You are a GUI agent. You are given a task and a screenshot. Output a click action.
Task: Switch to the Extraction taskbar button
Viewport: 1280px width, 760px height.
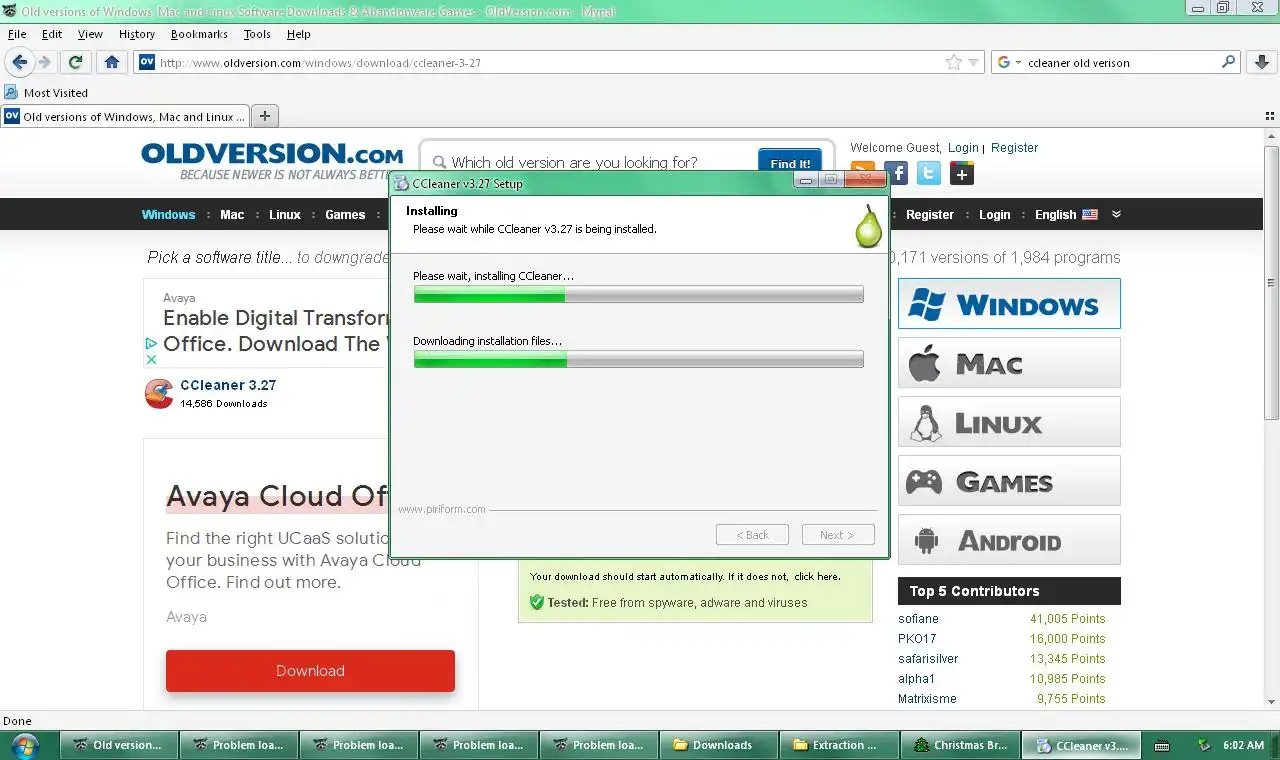click(x=840, y=745)
